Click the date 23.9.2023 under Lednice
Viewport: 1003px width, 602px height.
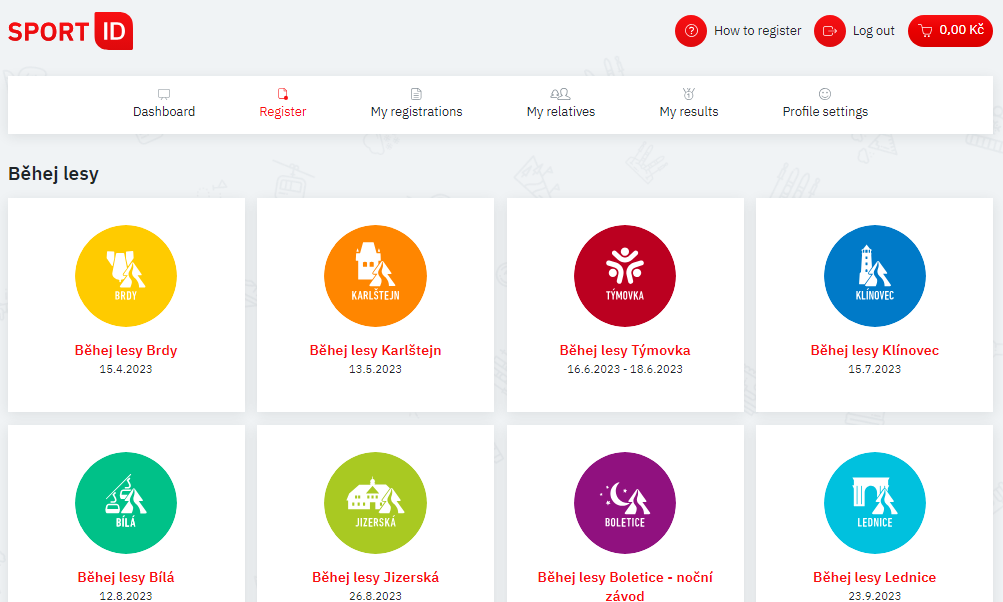(874, 596)
